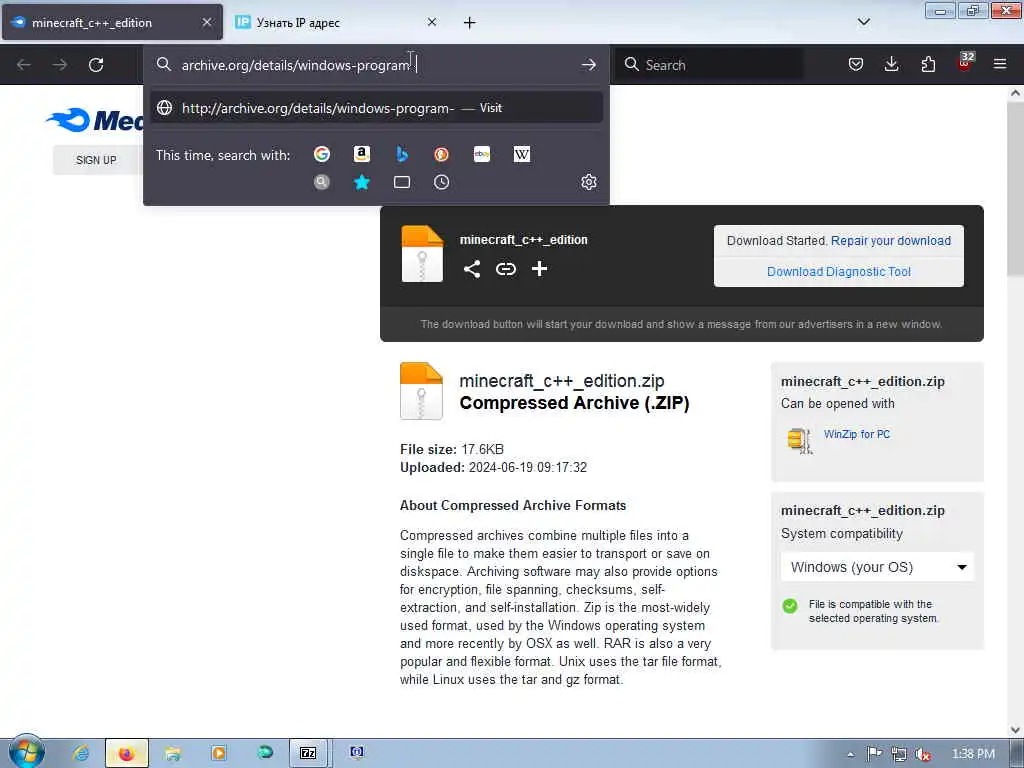Screen dimensions: 1024x768
Task: Close the minecraft_c++_edition tab
Action: click(206, 22)
